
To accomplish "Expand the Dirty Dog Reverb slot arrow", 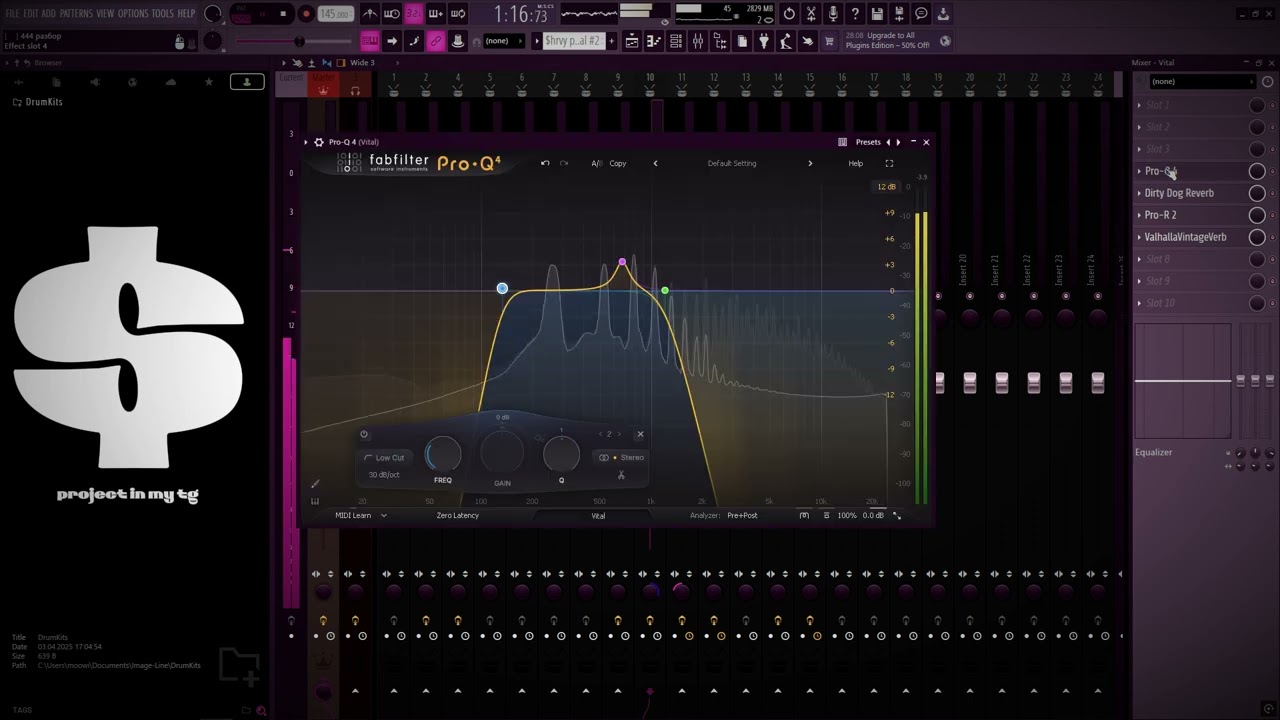I will (1139, 193).
